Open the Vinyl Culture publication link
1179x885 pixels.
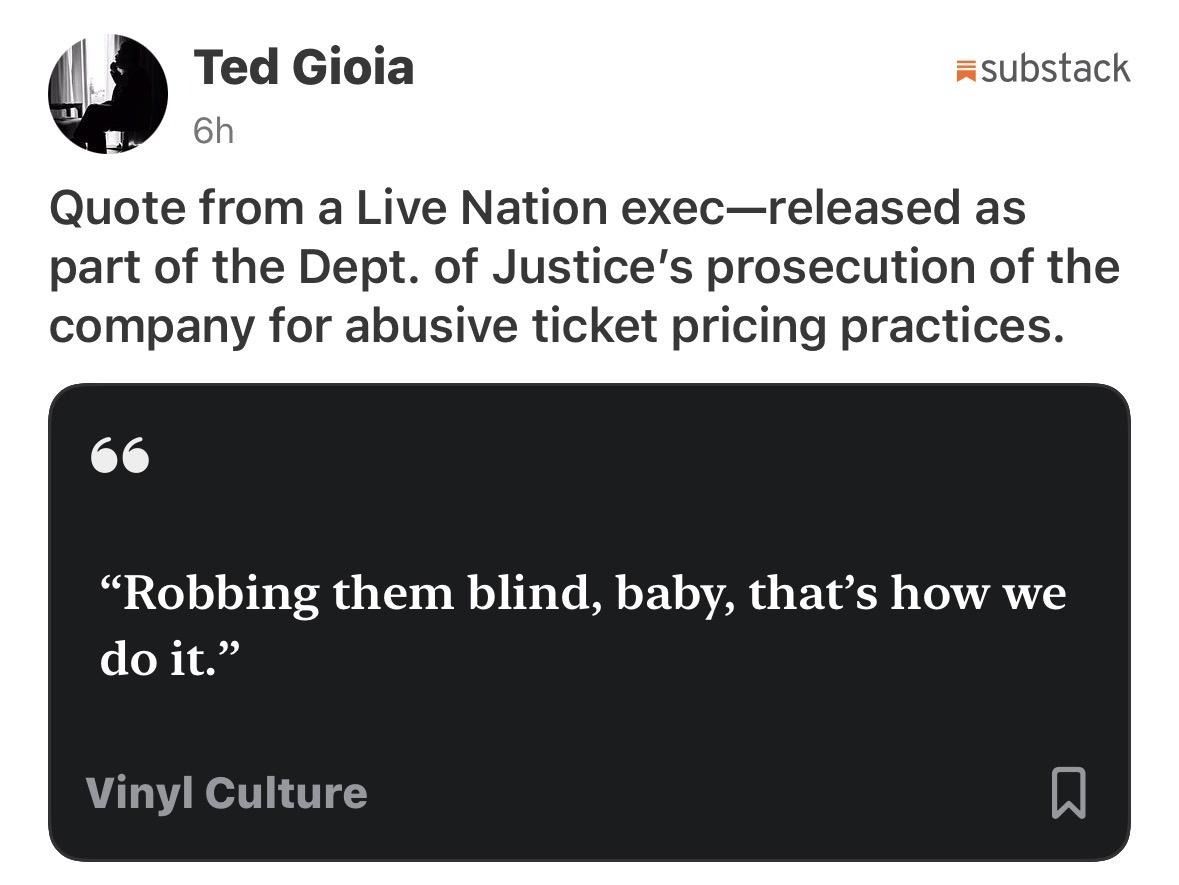point(227,793)
